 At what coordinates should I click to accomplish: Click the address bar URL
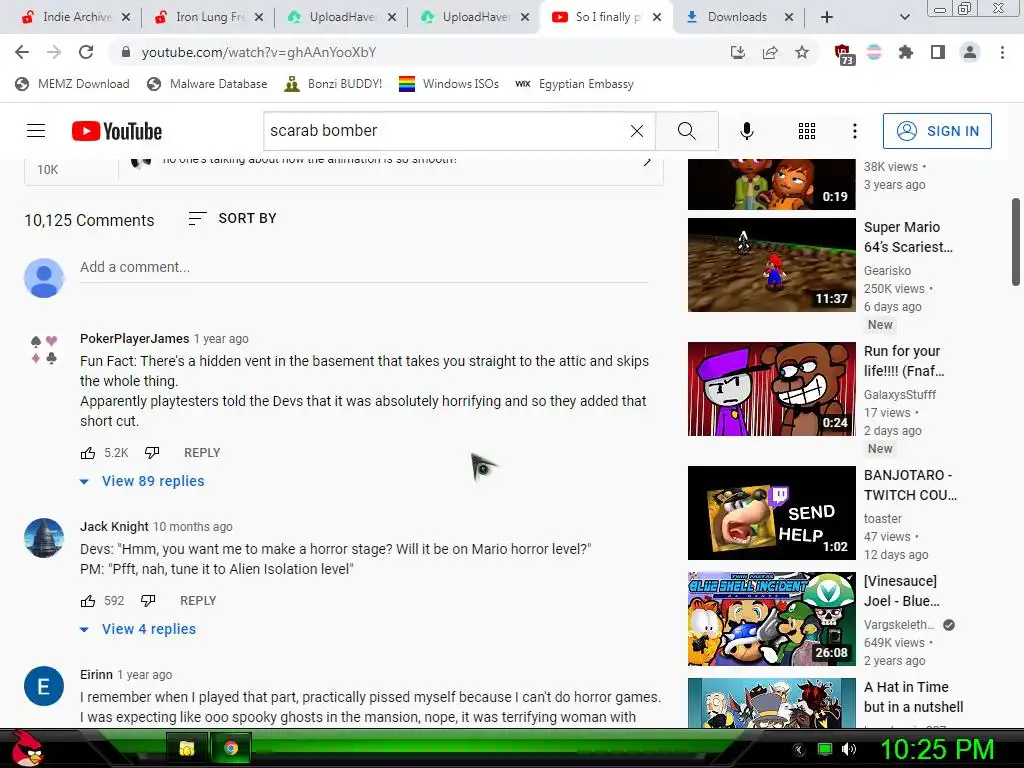[x=259, y=52]
